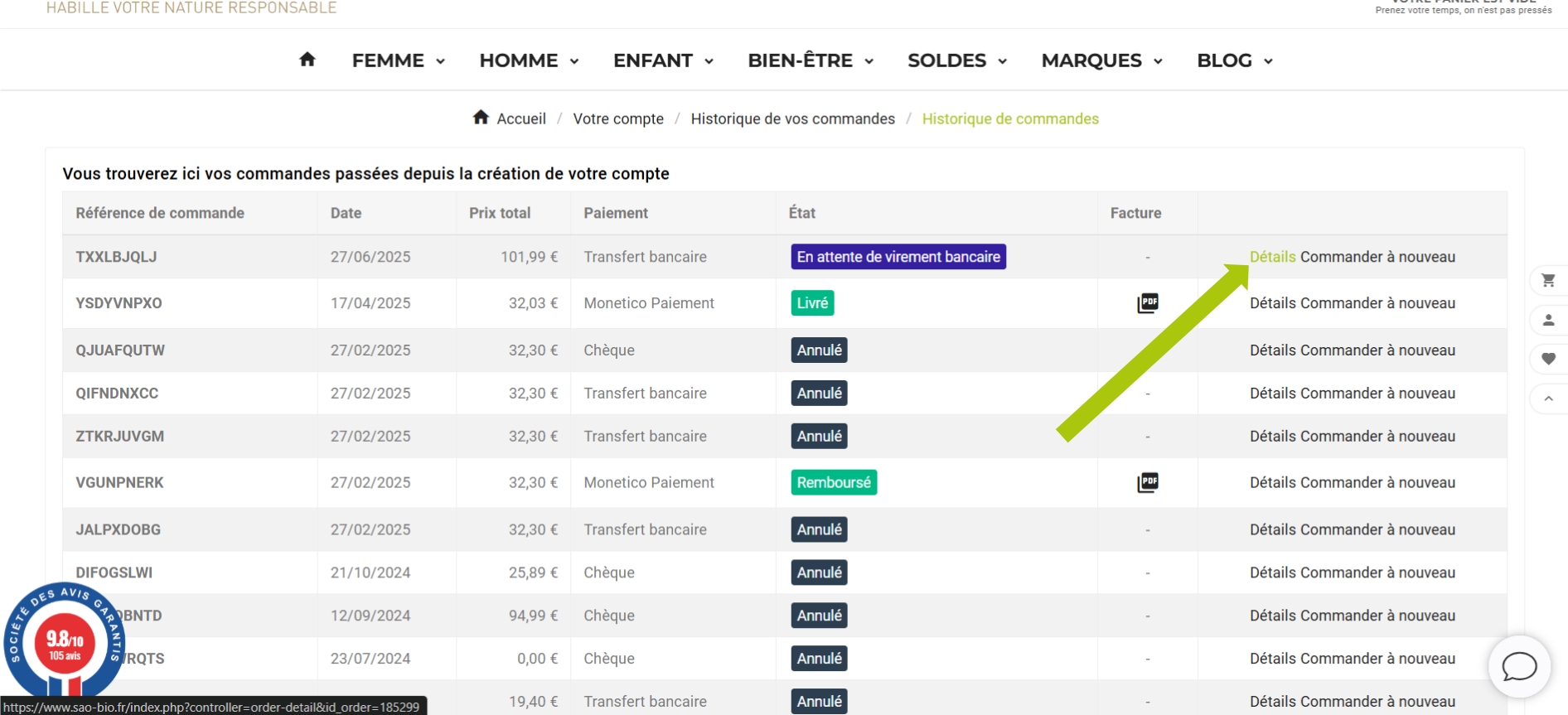Open Détails for order TXXLBJQLJ
This screenshot has height=715, width=1568.
click(1272, 257)
